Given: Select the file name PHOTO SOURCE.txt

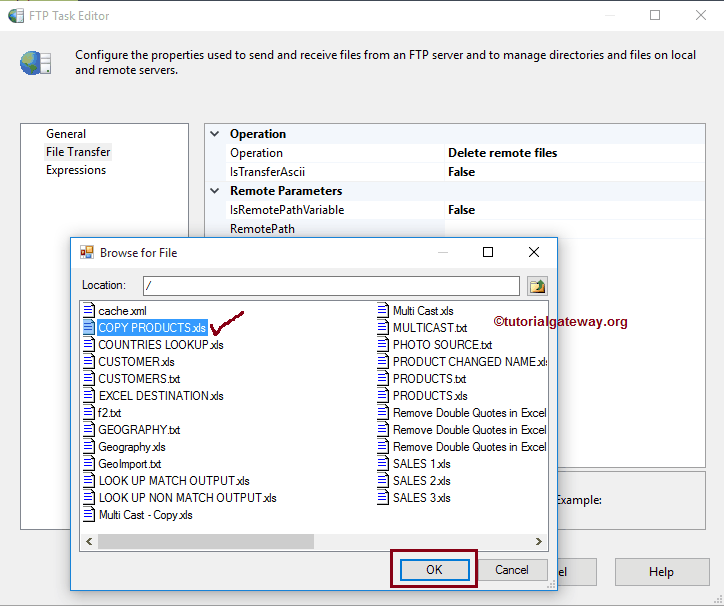Looking at the screenshot, I should point(442,345).
